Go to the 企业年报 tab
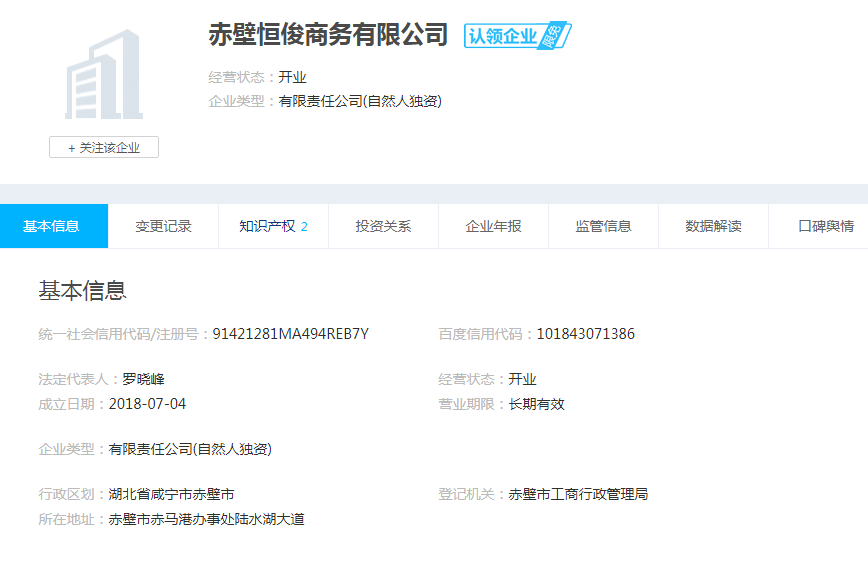Viewport: 868px width, 586px height. [493, 226]
